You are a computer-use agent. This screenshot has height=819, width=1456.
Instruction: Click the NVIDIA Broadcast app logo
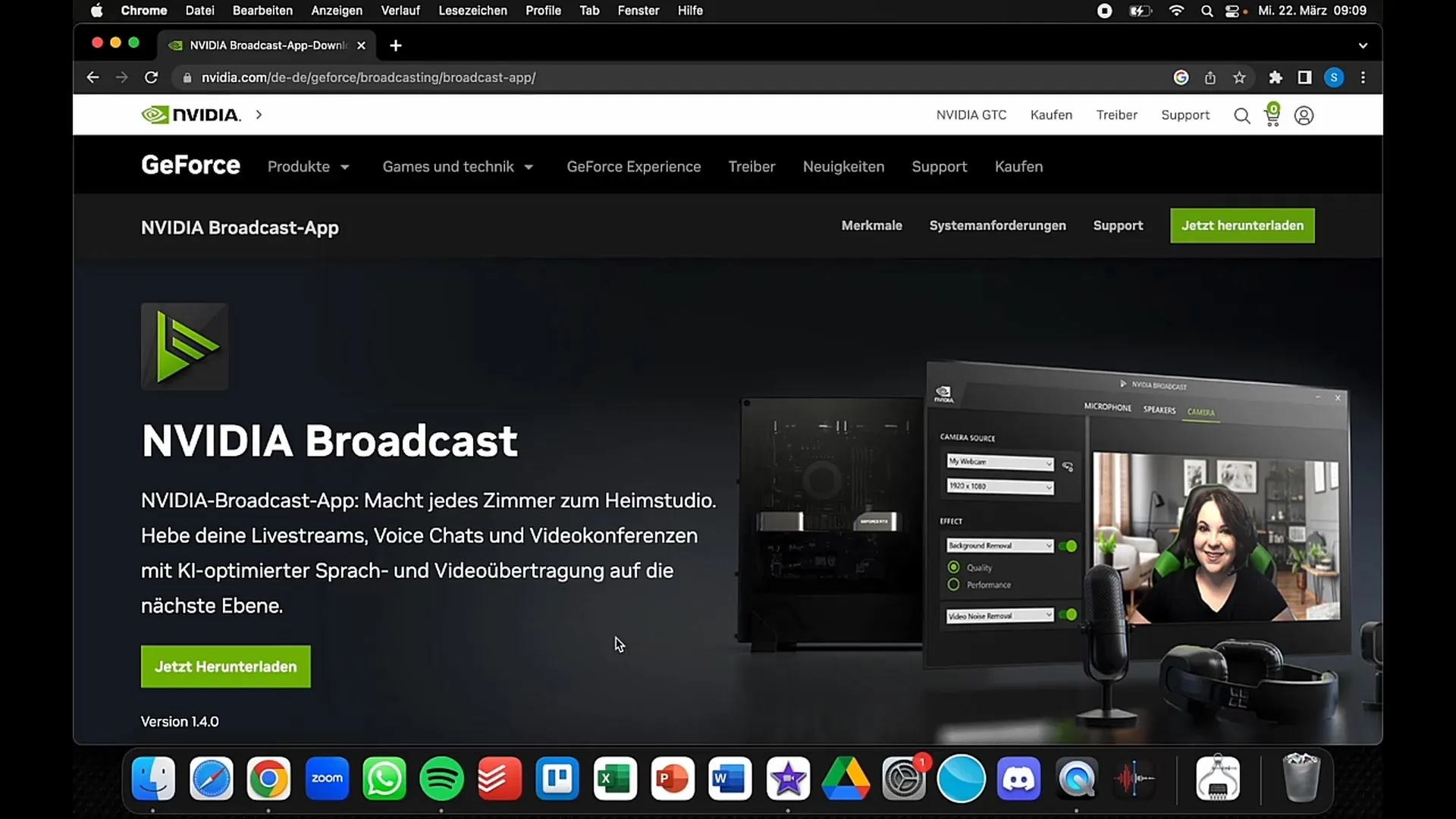(184, 347)
